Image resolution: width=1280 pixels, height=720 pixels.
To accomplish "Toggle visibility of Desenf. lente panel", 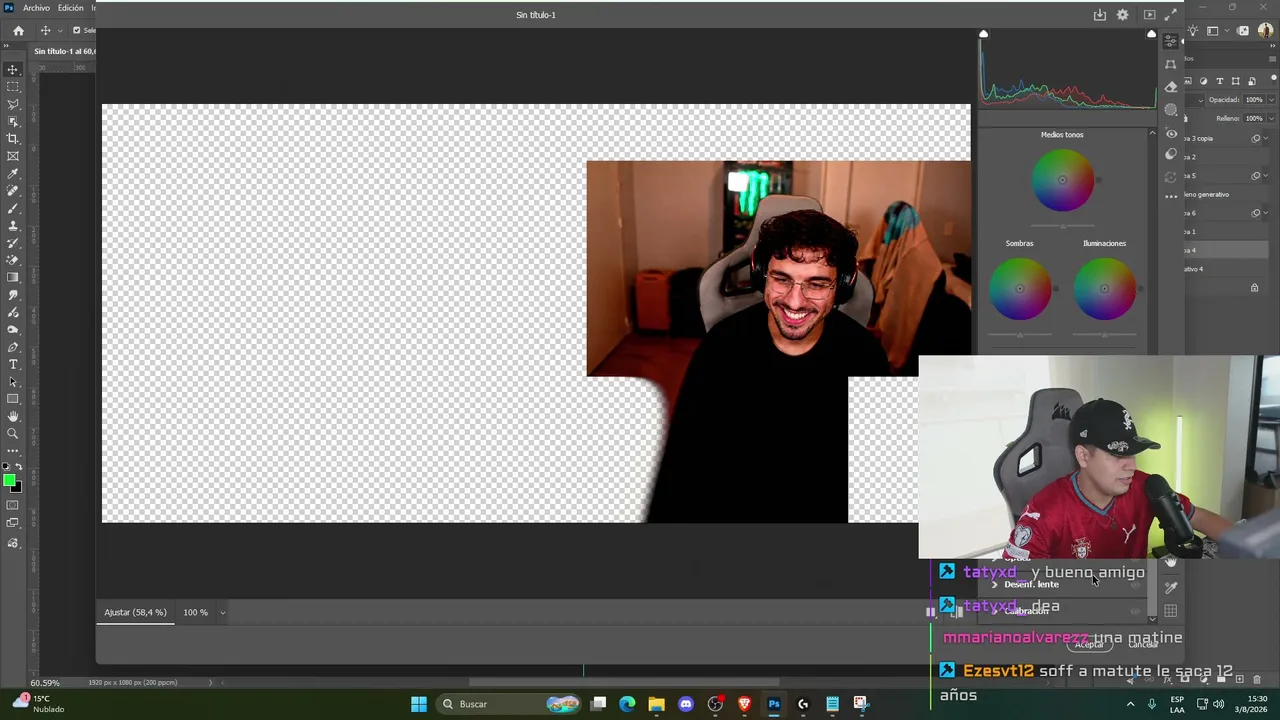I will (1135, 584).
